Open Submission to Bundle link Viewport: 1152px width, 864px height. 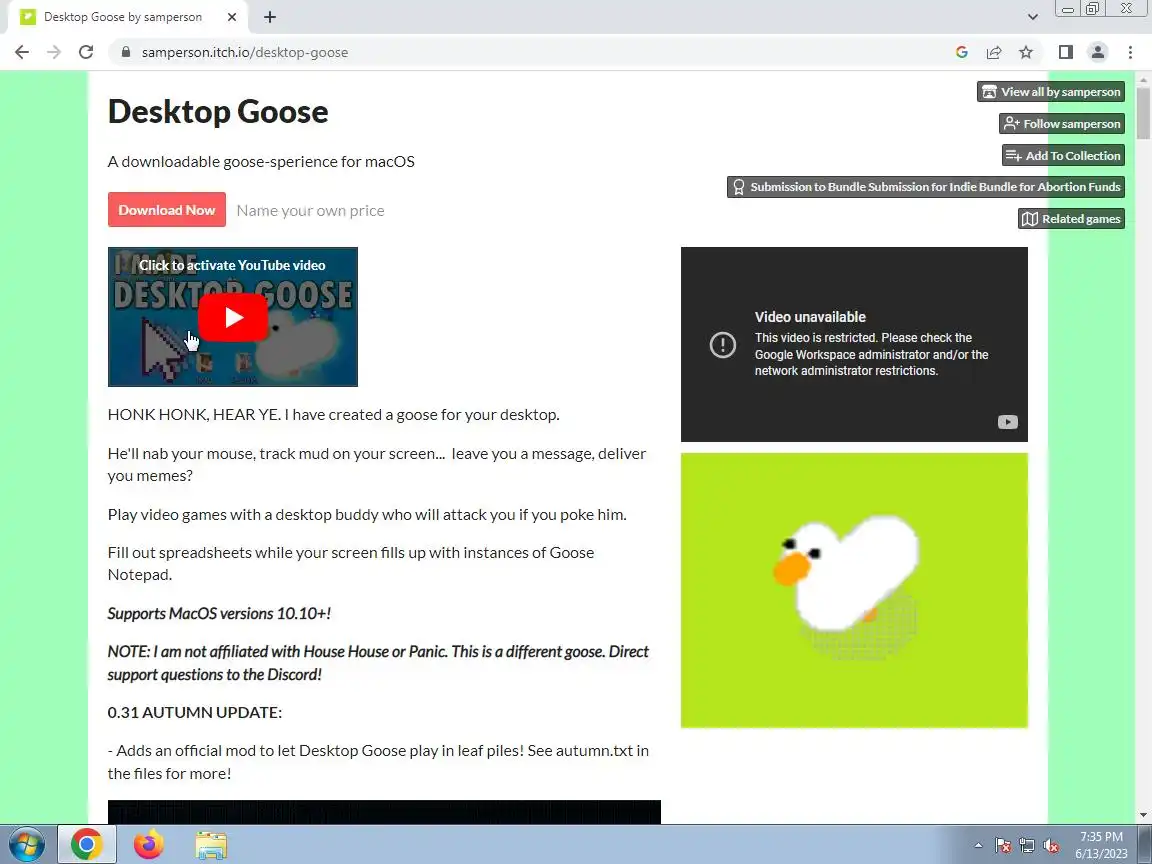pyautogui.click(x=926, y=187)
